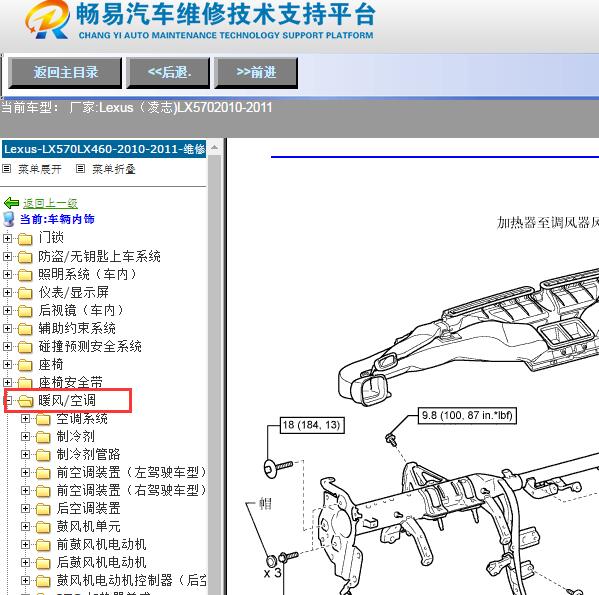This screenshot has width=599, height=595.
Task: Expand all menus with 菜单展开
Action: pos(40,169)
